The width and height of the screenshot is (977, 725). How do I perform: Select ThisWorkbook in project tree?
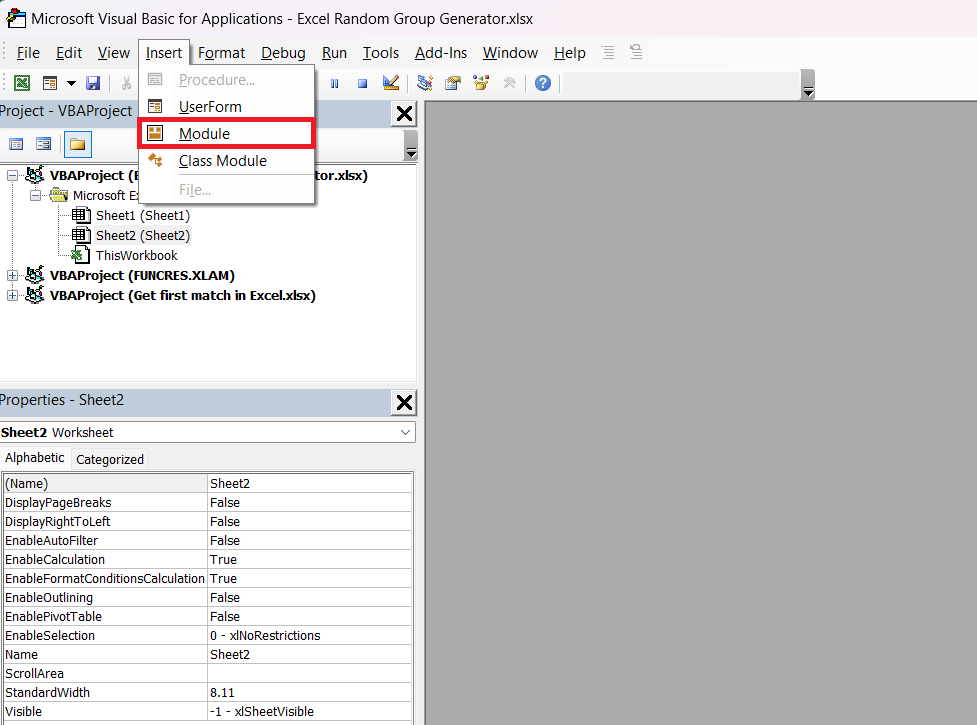(136, 255)
